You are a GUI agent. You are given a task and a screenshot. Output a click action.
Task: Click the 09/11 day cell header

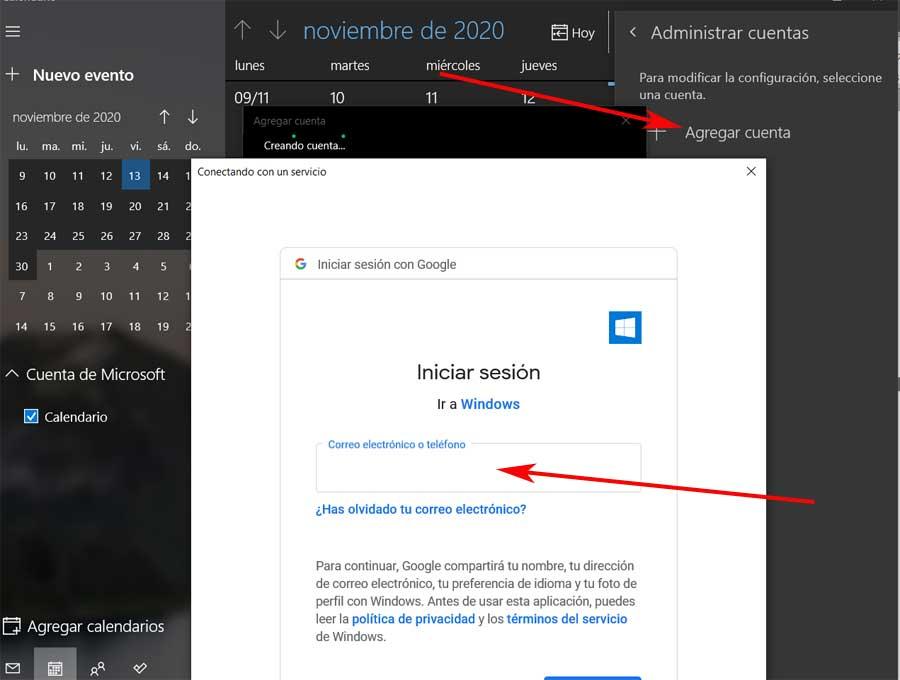pyautogui.click(x=251, y=98)
